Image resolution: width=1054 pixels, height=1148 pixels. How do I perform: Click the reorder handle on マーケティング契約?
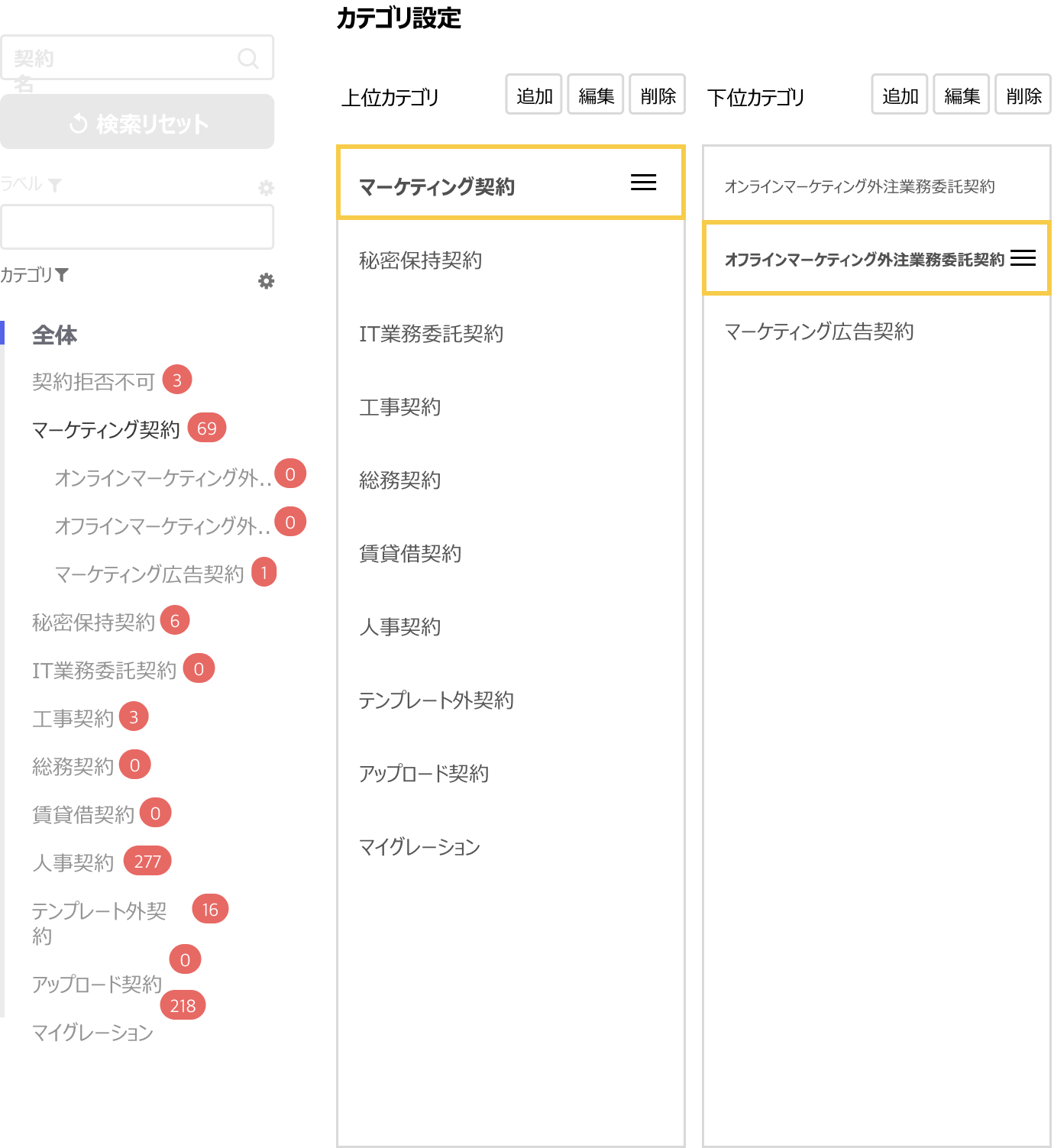642,183
